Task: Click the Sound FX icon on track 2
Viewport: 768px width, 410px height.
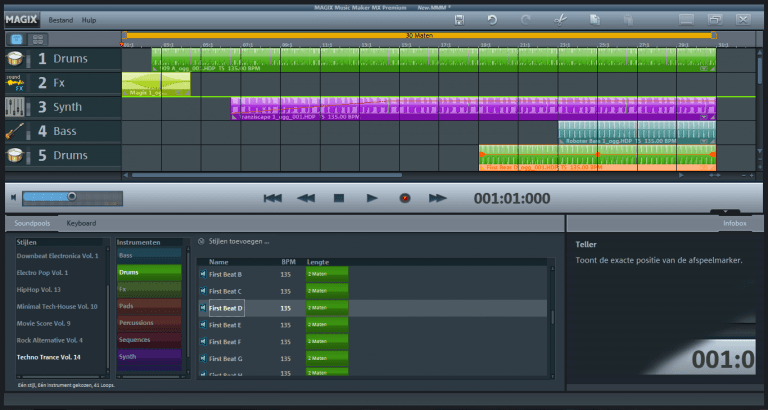Action: [15, 83]
